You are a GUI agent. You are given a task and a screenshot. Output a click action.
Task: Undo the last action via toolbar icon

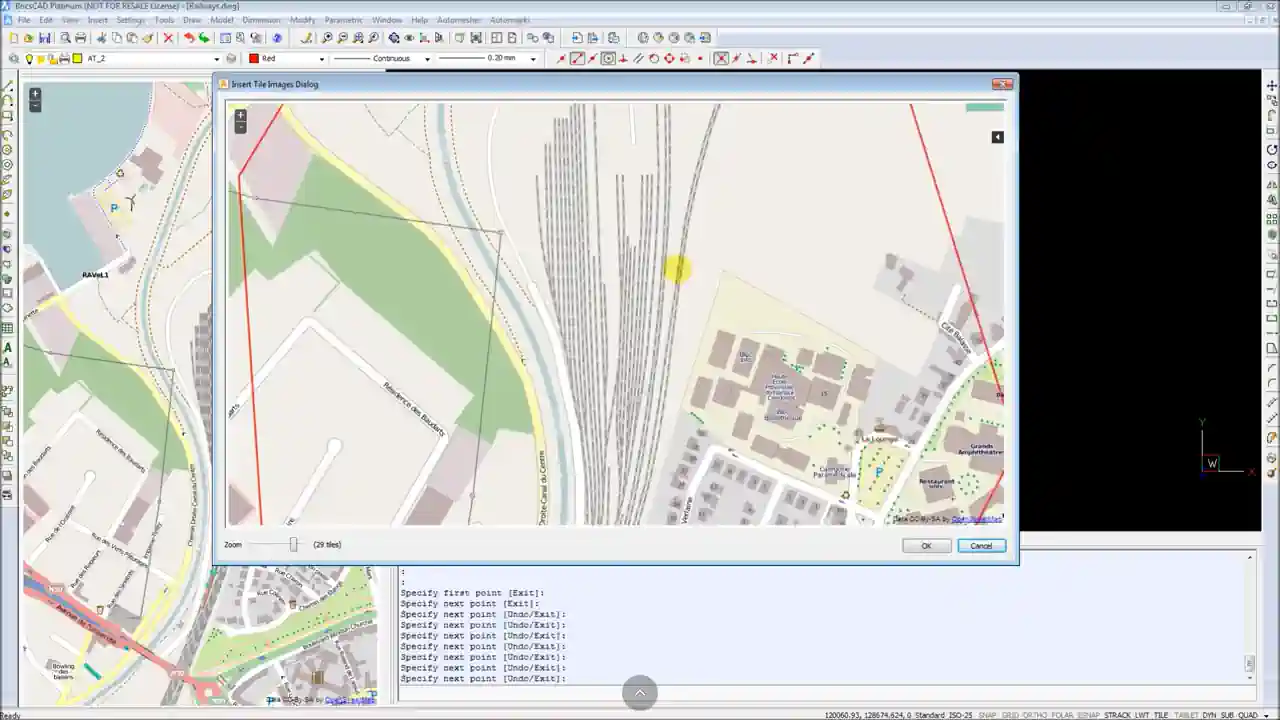pyautogui.click(x=189, y=37)
